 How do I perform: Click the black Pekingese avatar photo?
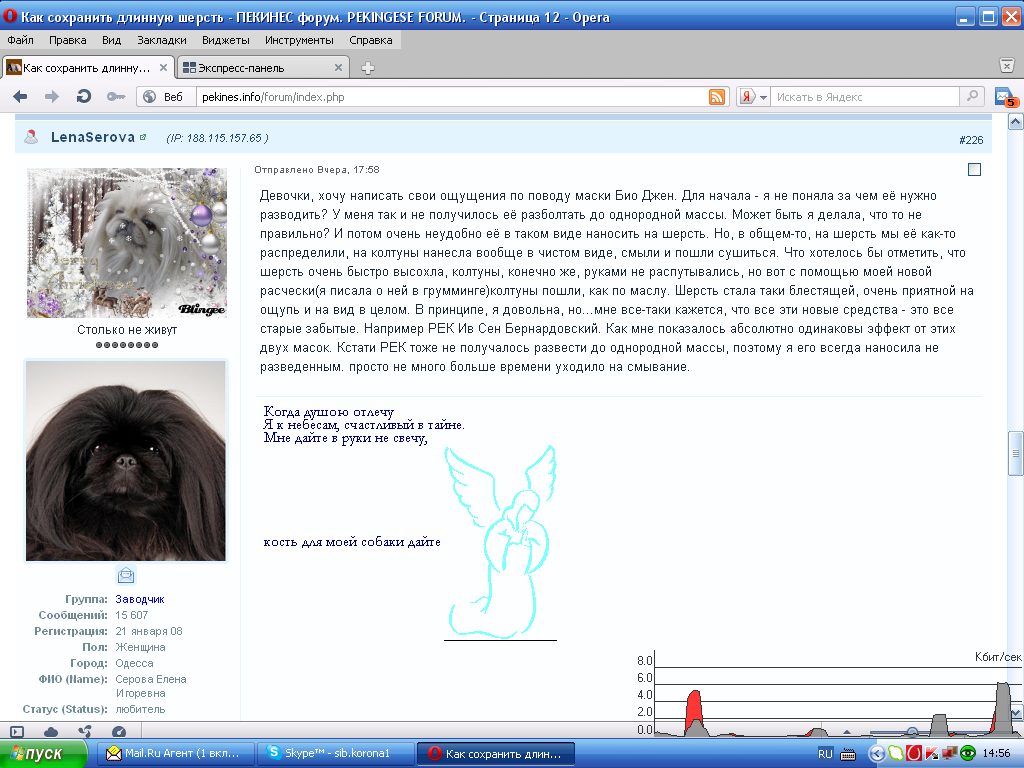point(126,460)
